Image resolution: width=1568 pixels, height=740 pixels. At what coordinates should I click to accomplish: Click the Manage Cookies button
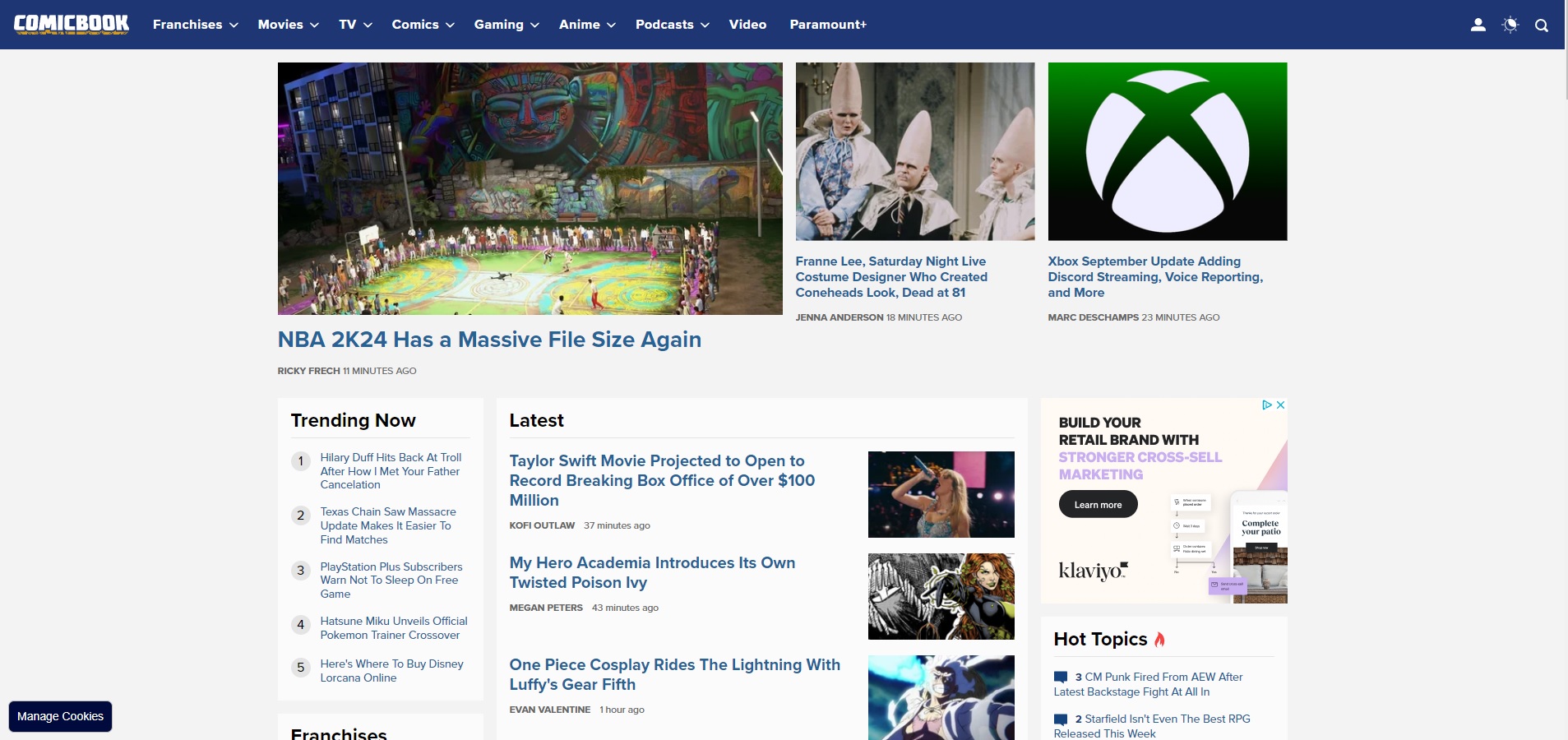(60, 716)
